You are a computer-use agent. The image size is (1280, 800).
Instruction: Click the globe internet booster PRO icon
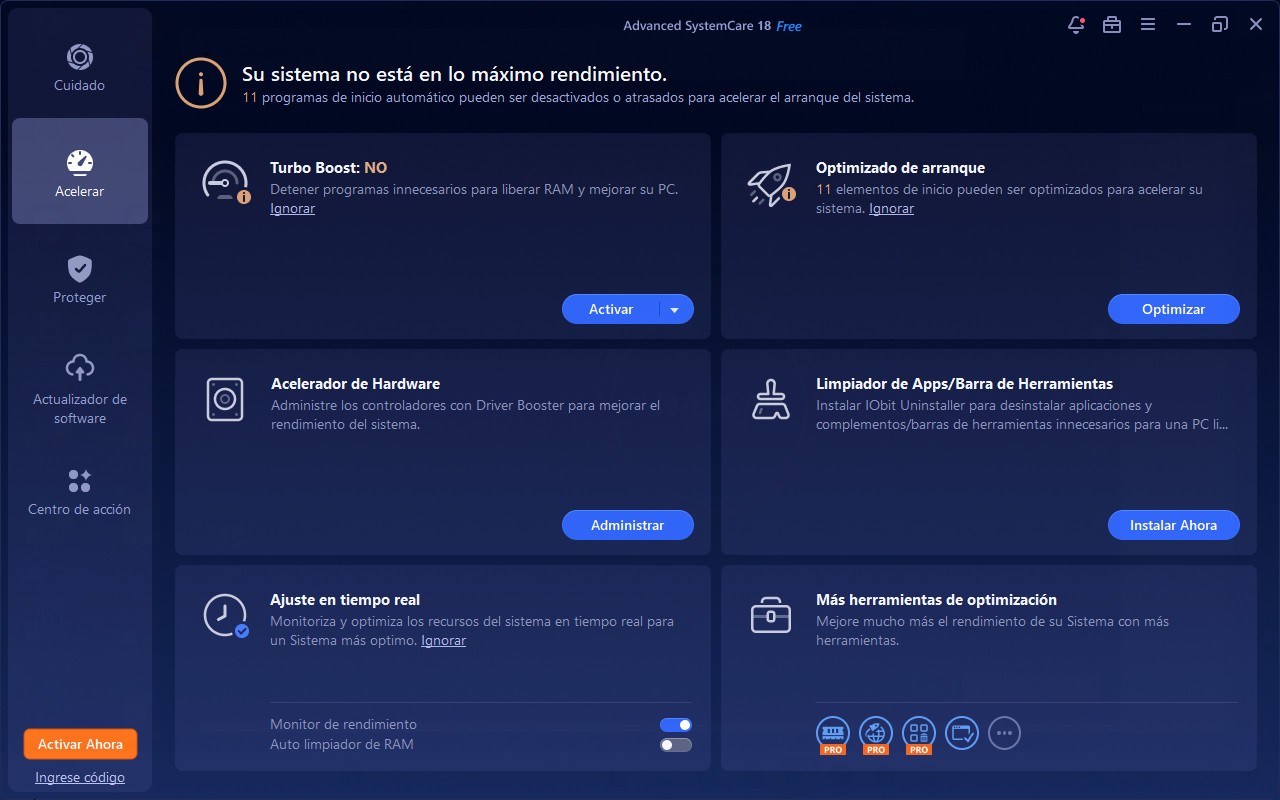click(876, 733)
